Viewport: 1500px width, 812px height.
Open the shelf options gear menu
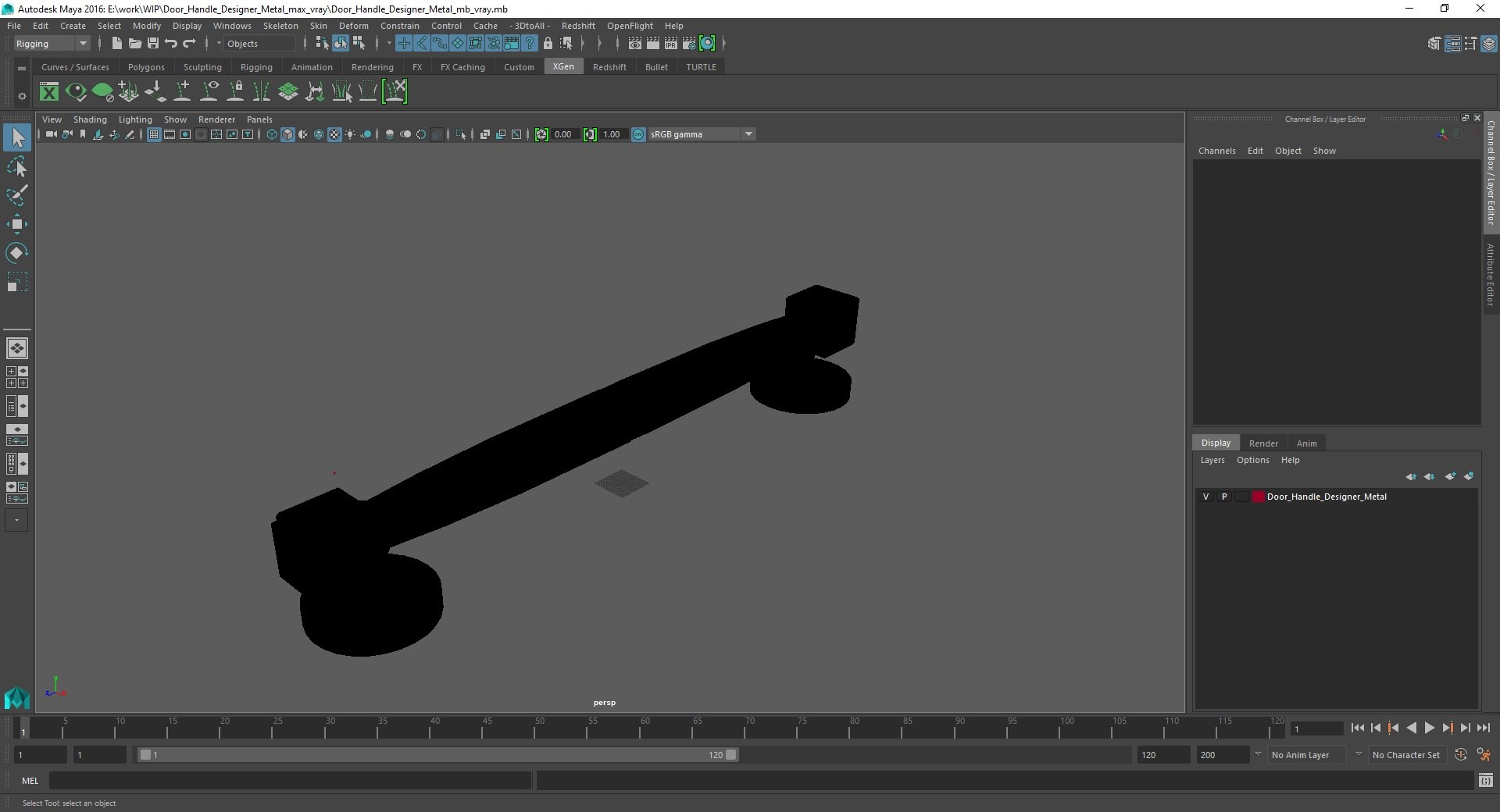[x=22, y=96]
